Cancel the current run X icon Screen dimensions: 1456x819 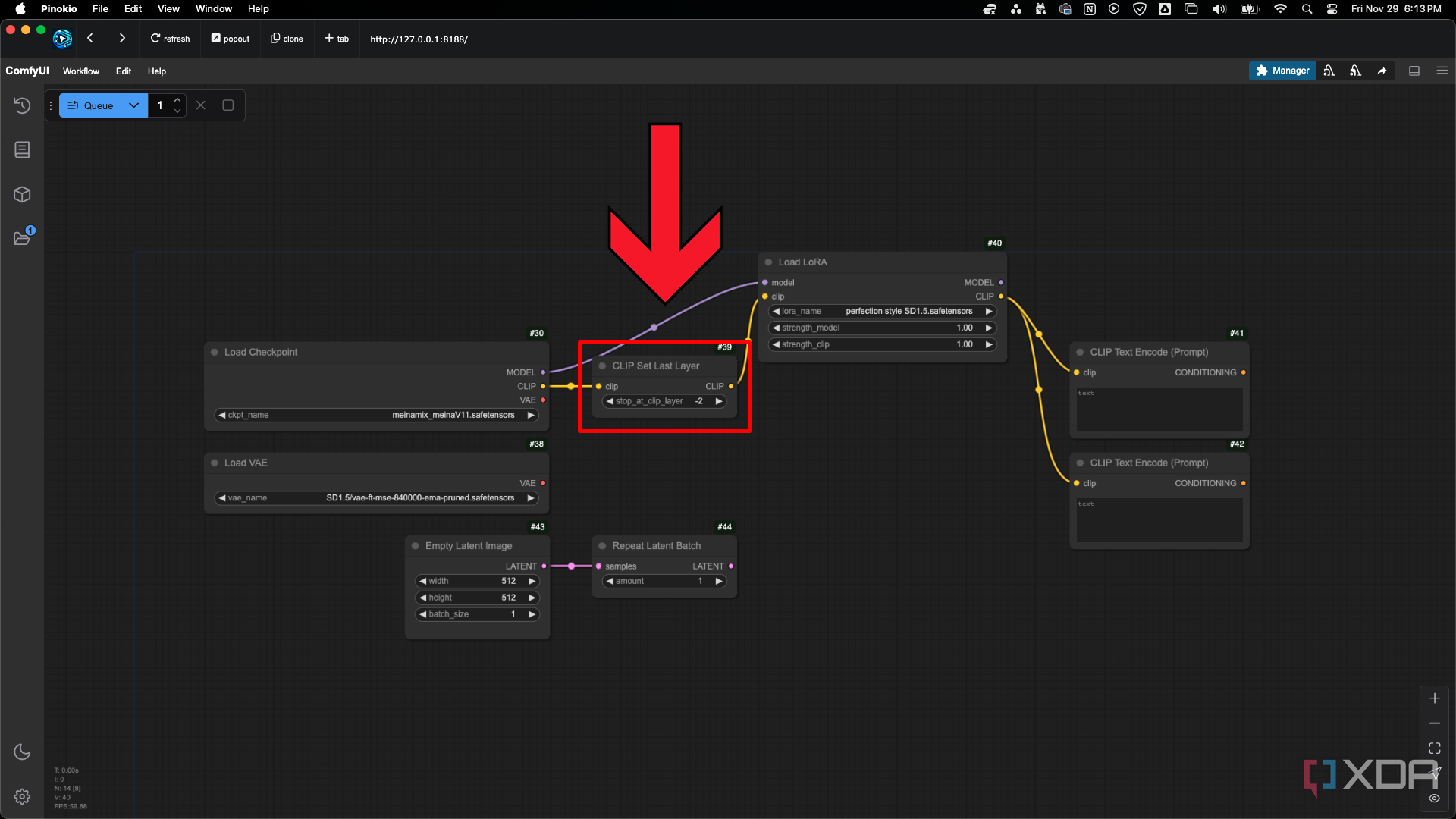coord(201,105)
